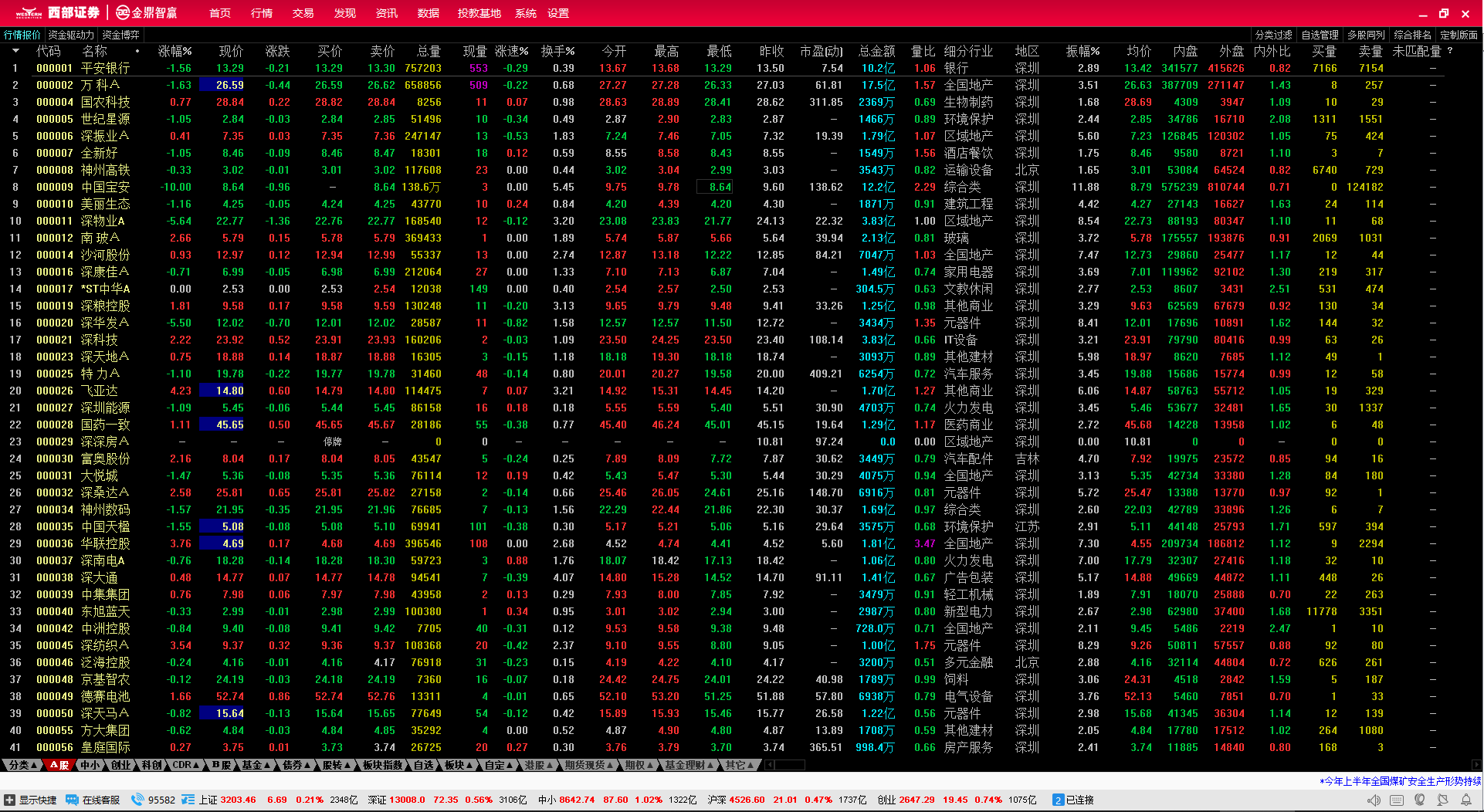Click the 95582 phone hotline icon
Viewport: 1484px width, 812px height.
137,800
